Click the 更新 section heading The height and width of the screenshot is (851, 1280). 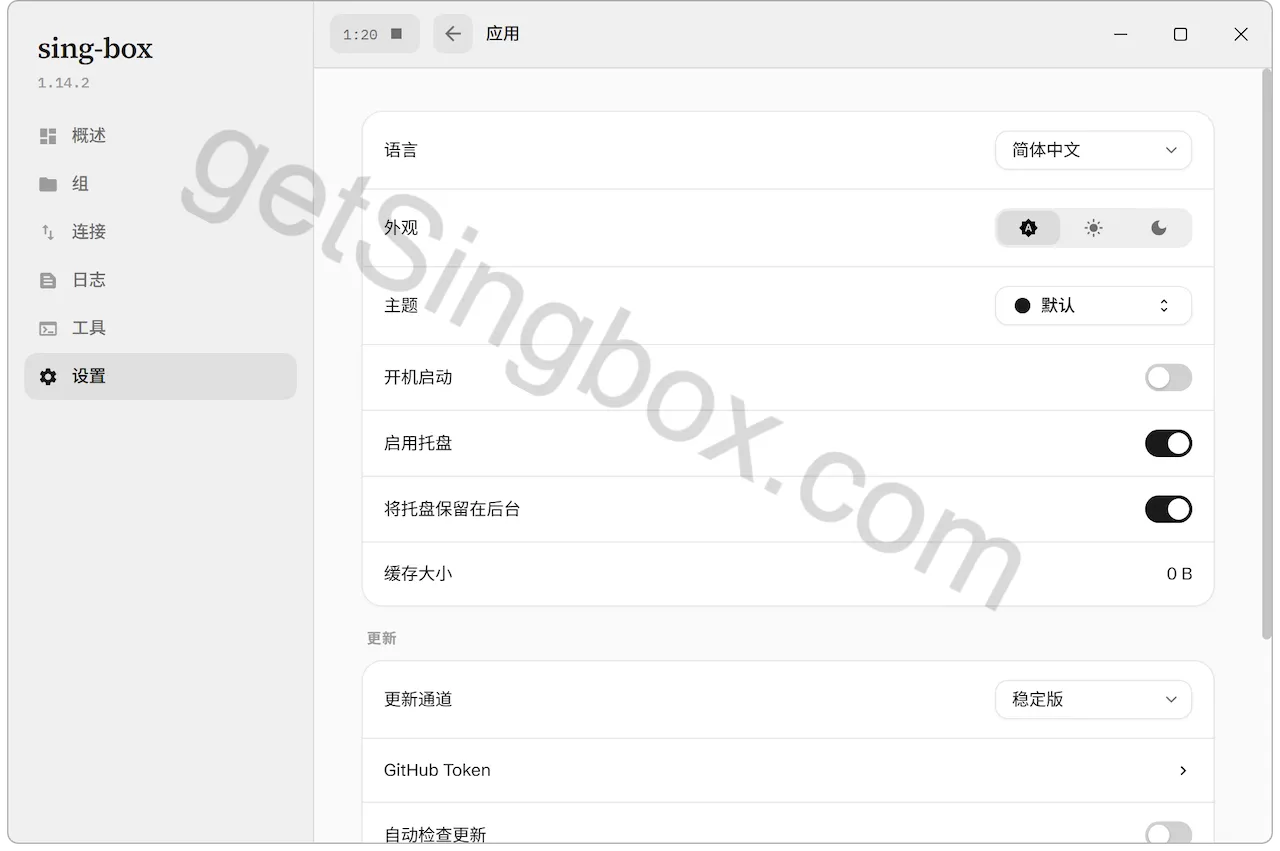[x=382, y=638]
